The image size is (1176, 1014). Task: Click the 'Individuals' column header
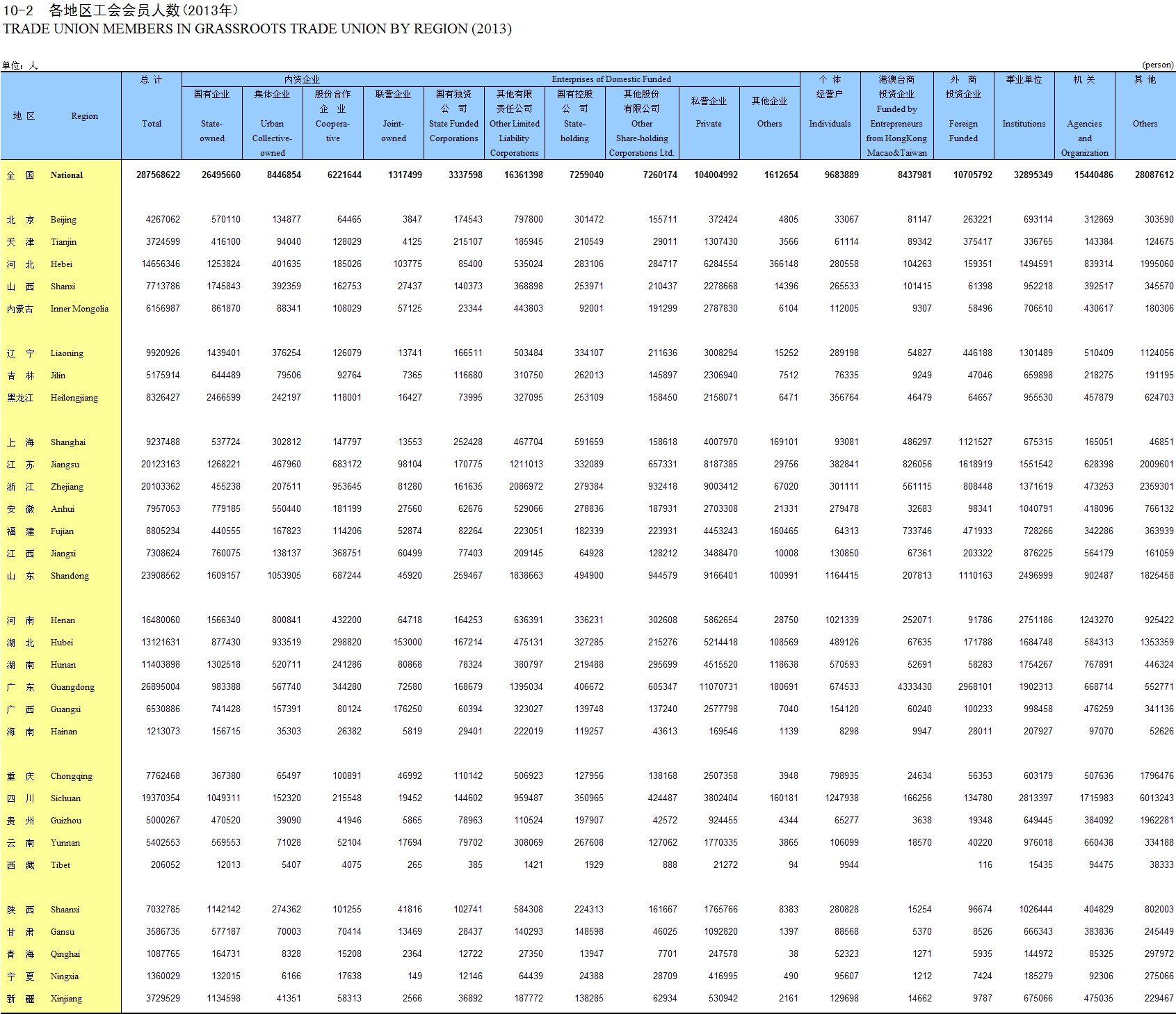pos(830,124)
